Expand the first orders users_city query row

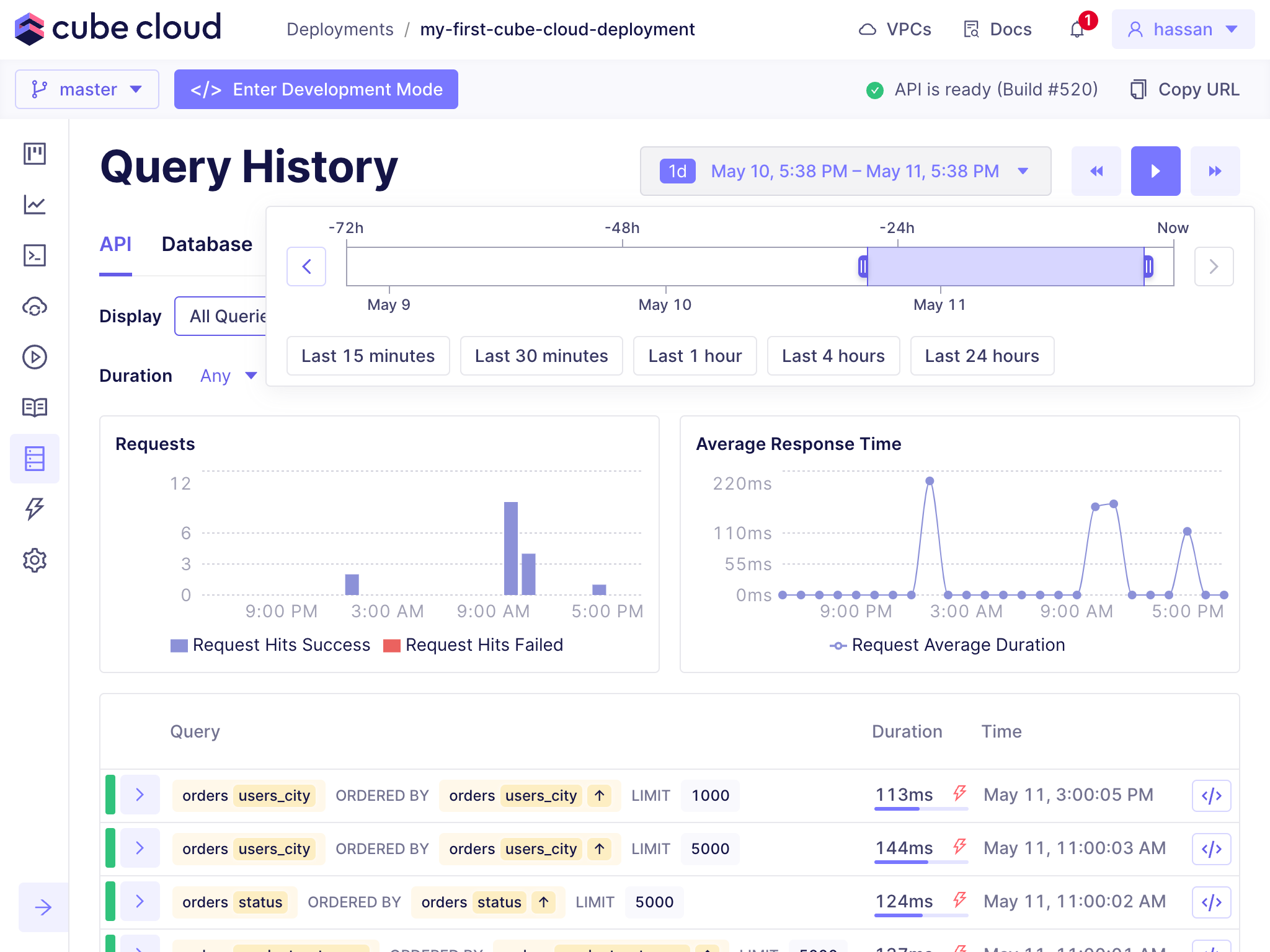140,795
